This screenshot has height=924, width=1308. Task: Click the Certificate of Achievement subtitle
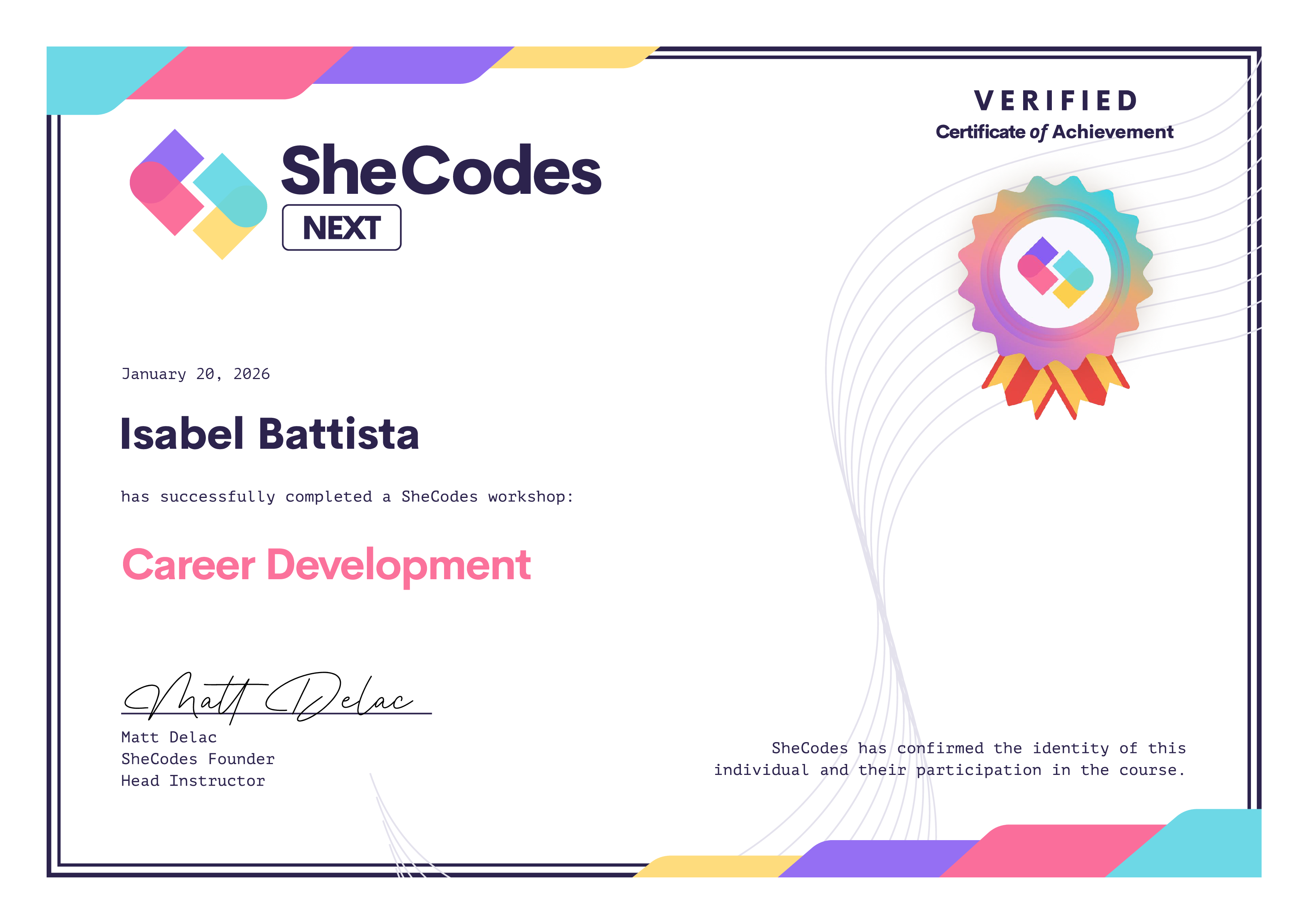(1054, 132)
